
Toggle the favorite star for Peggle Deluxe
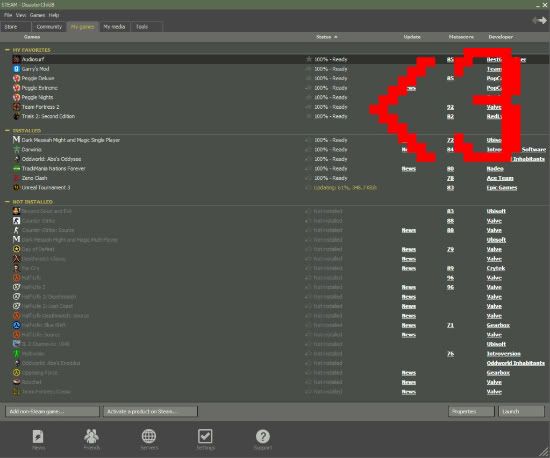308,78
